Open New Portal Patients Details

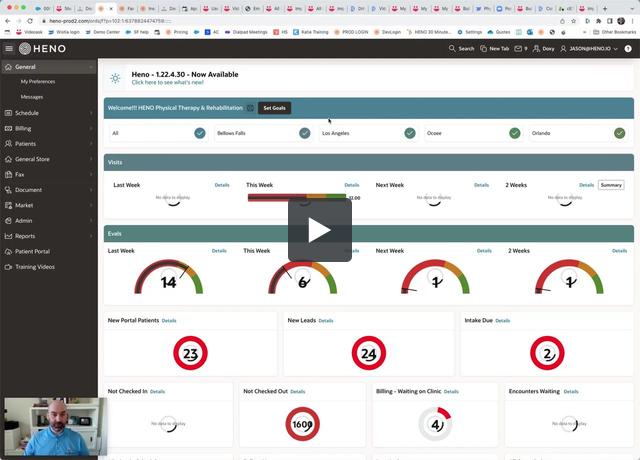tap(169, 321)
